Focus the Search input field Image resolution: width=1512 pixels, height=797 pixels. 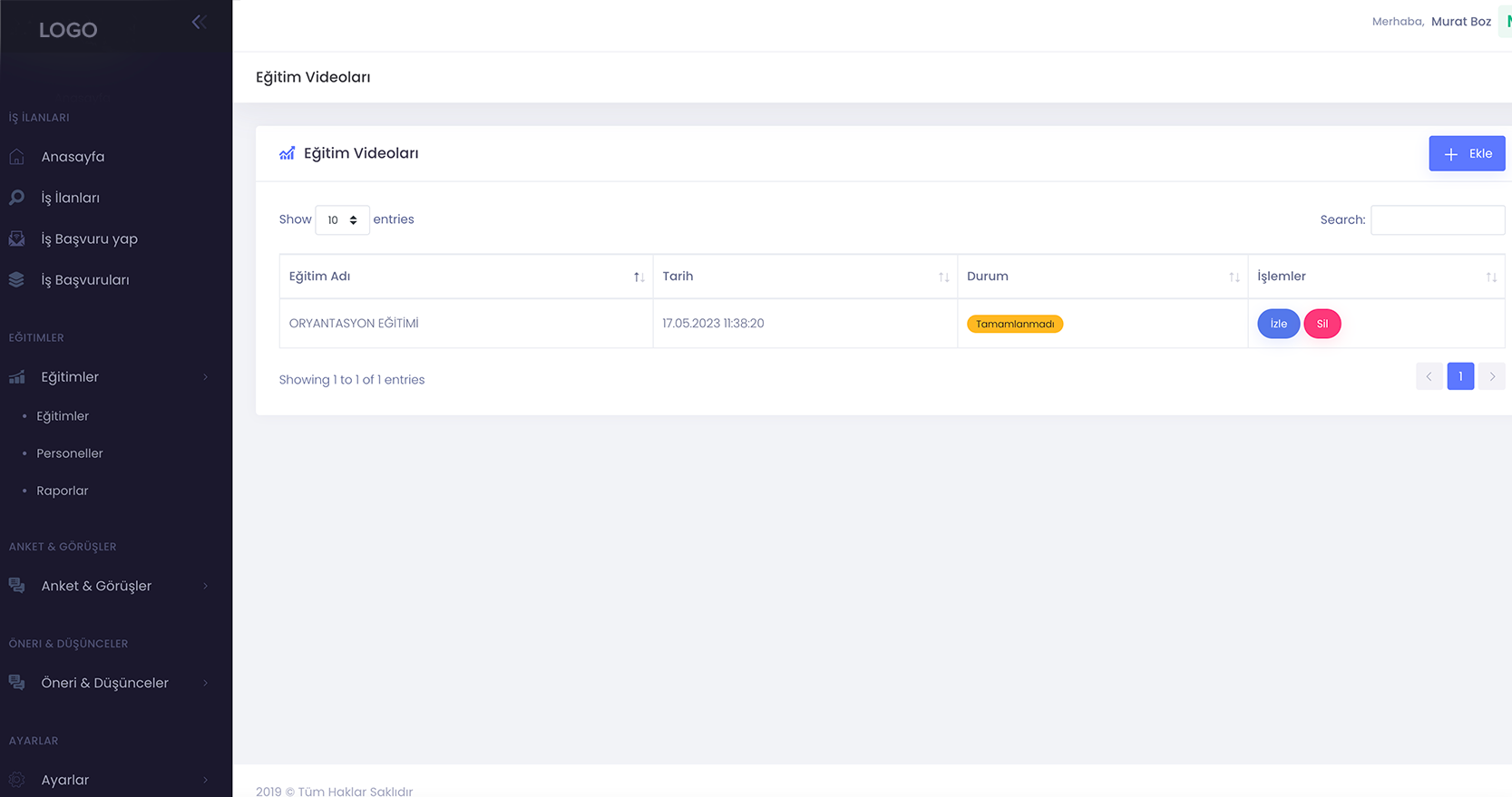click(1438, 220)
